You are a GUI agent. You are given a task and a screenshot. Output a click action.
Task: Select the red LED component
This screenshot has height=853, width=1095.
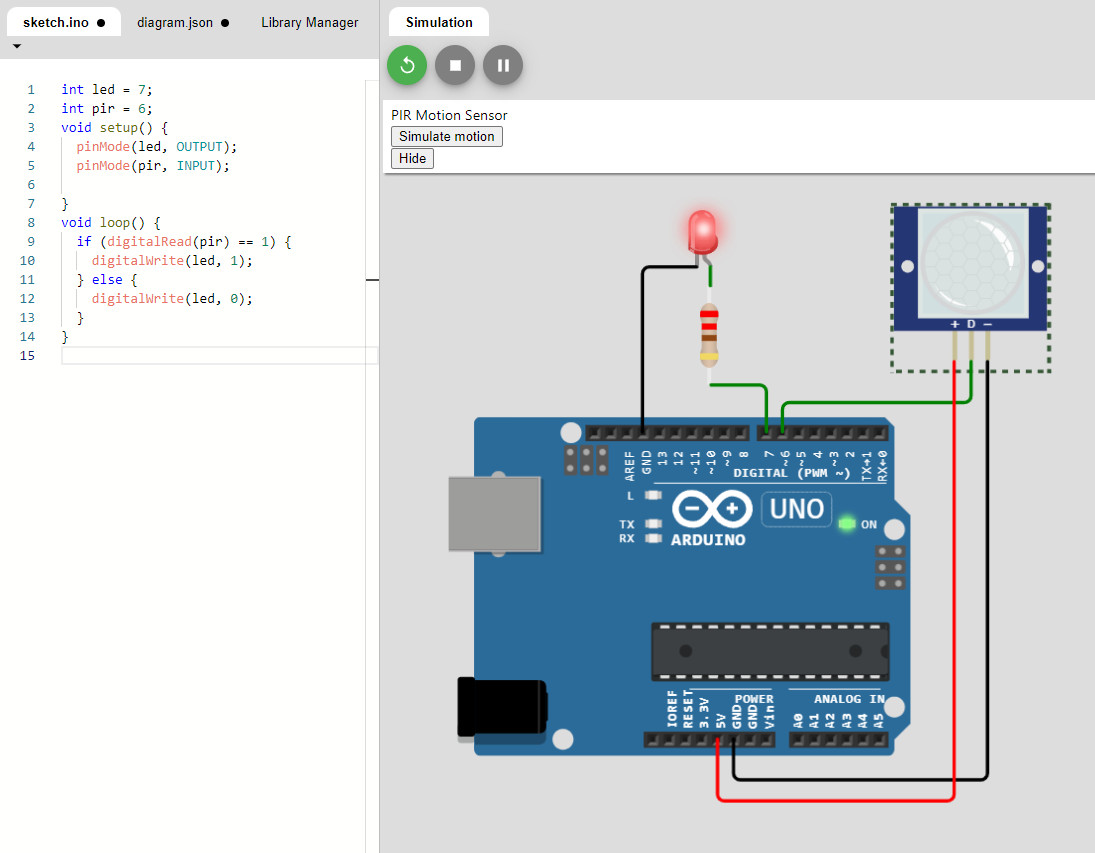tap(702, 233)
